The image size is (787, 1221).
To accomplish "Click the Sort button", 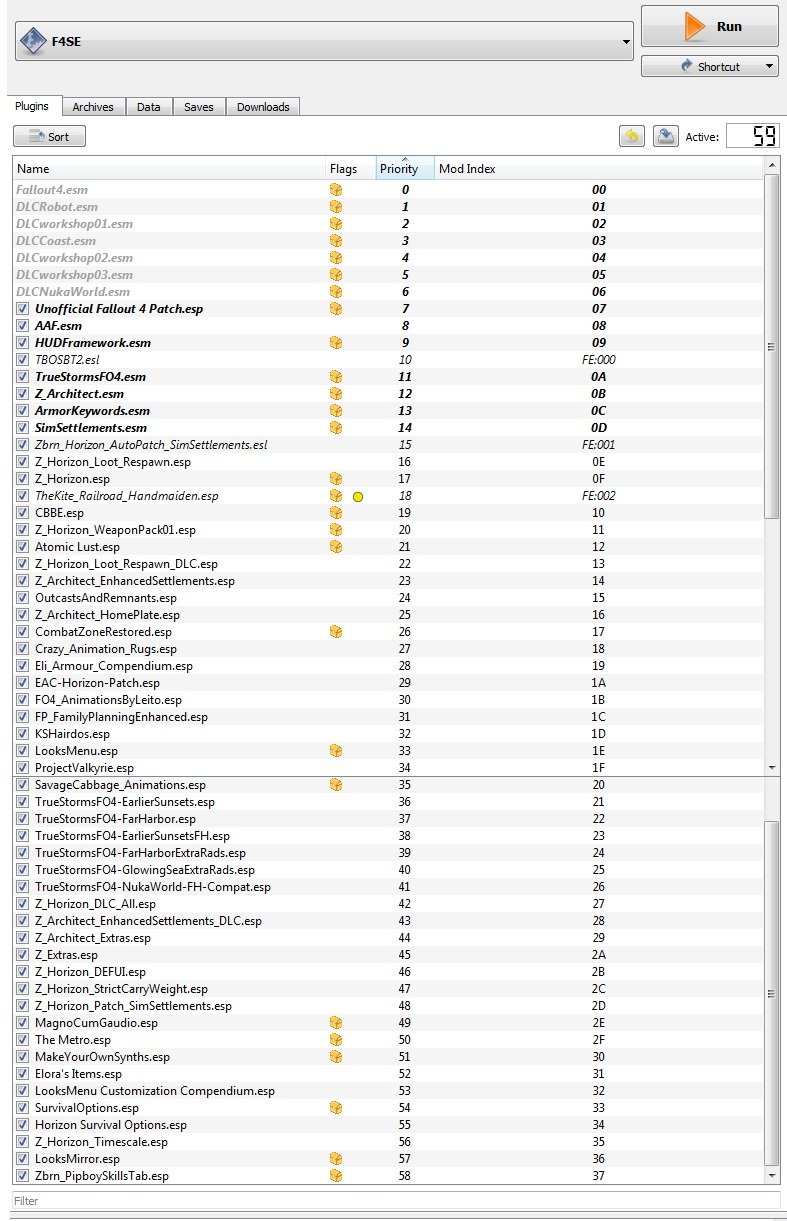I will point(50,136).
